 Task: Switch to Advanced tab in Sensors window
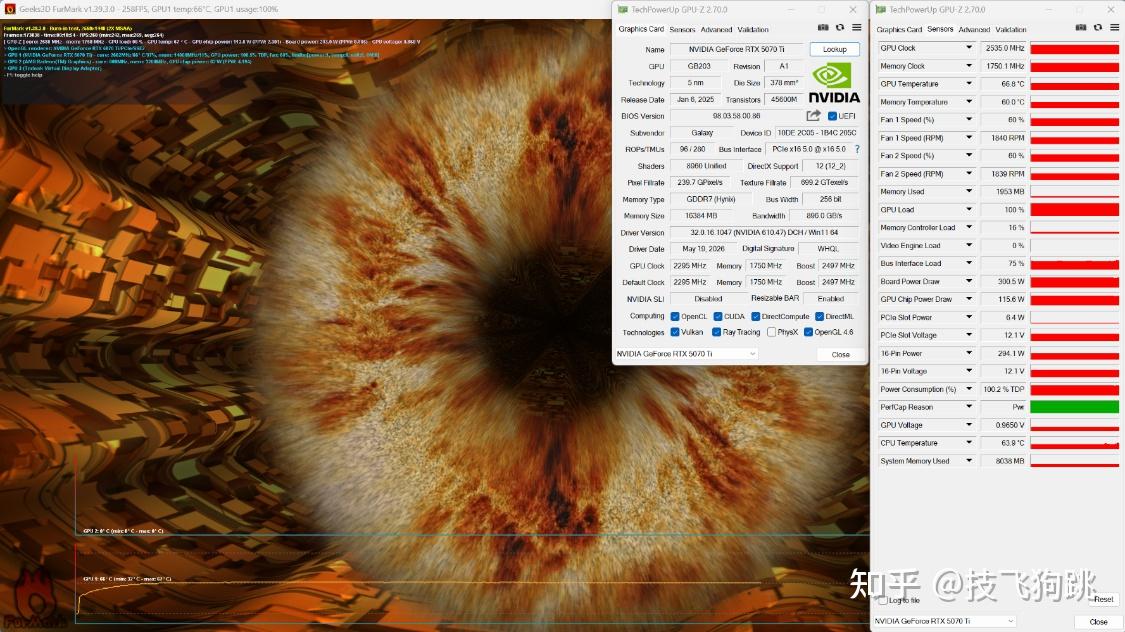(x=974, y=29)
